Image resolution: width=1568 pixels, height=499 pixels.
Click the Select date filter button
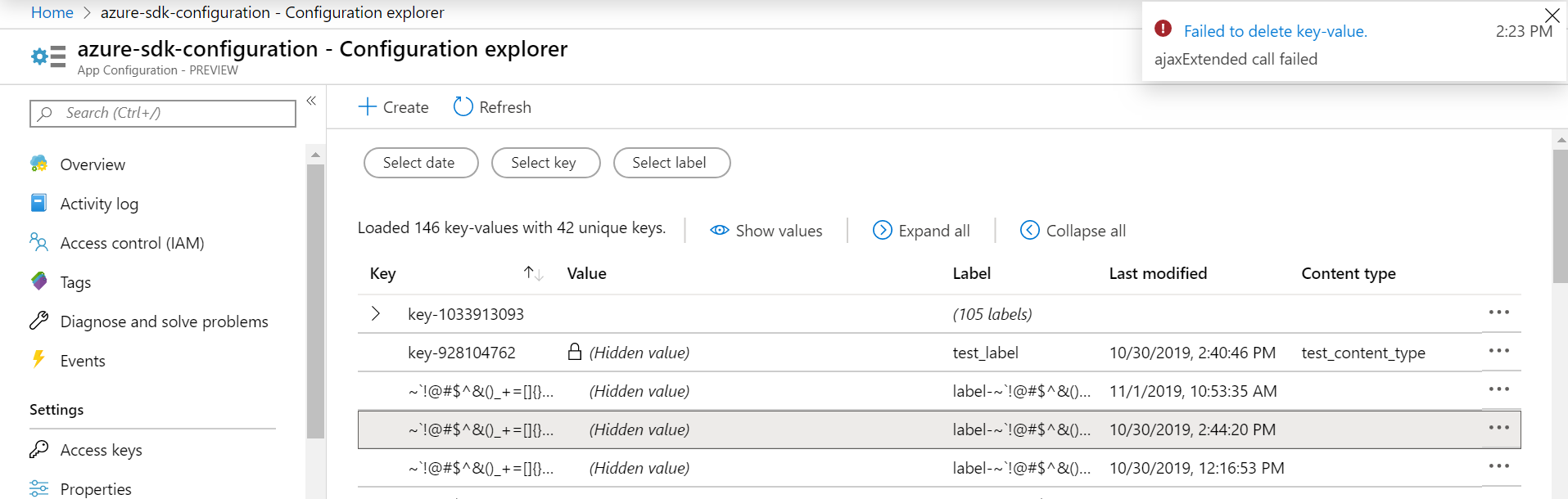(421, 163)
